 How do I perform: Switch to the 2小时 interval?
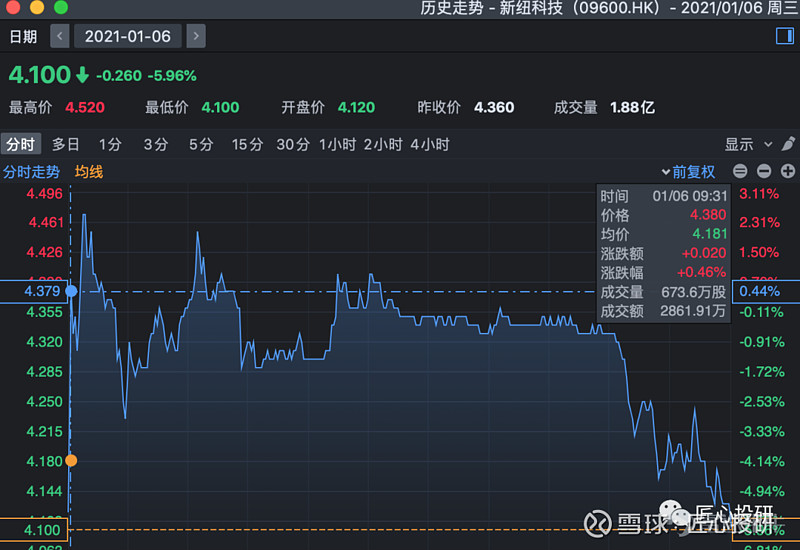click(383, 144)
